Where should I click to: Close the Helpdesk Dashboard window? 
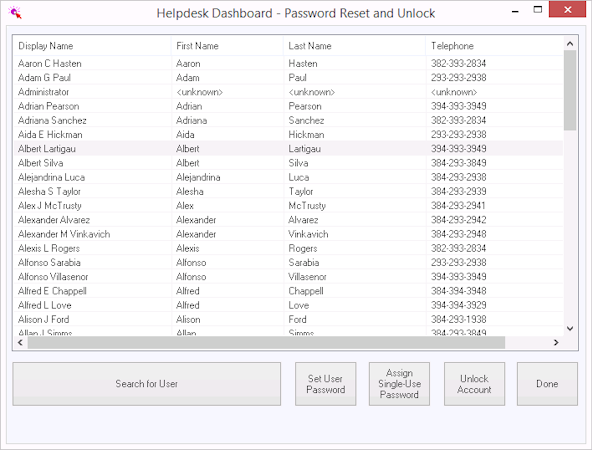click(x=567, y=9)
